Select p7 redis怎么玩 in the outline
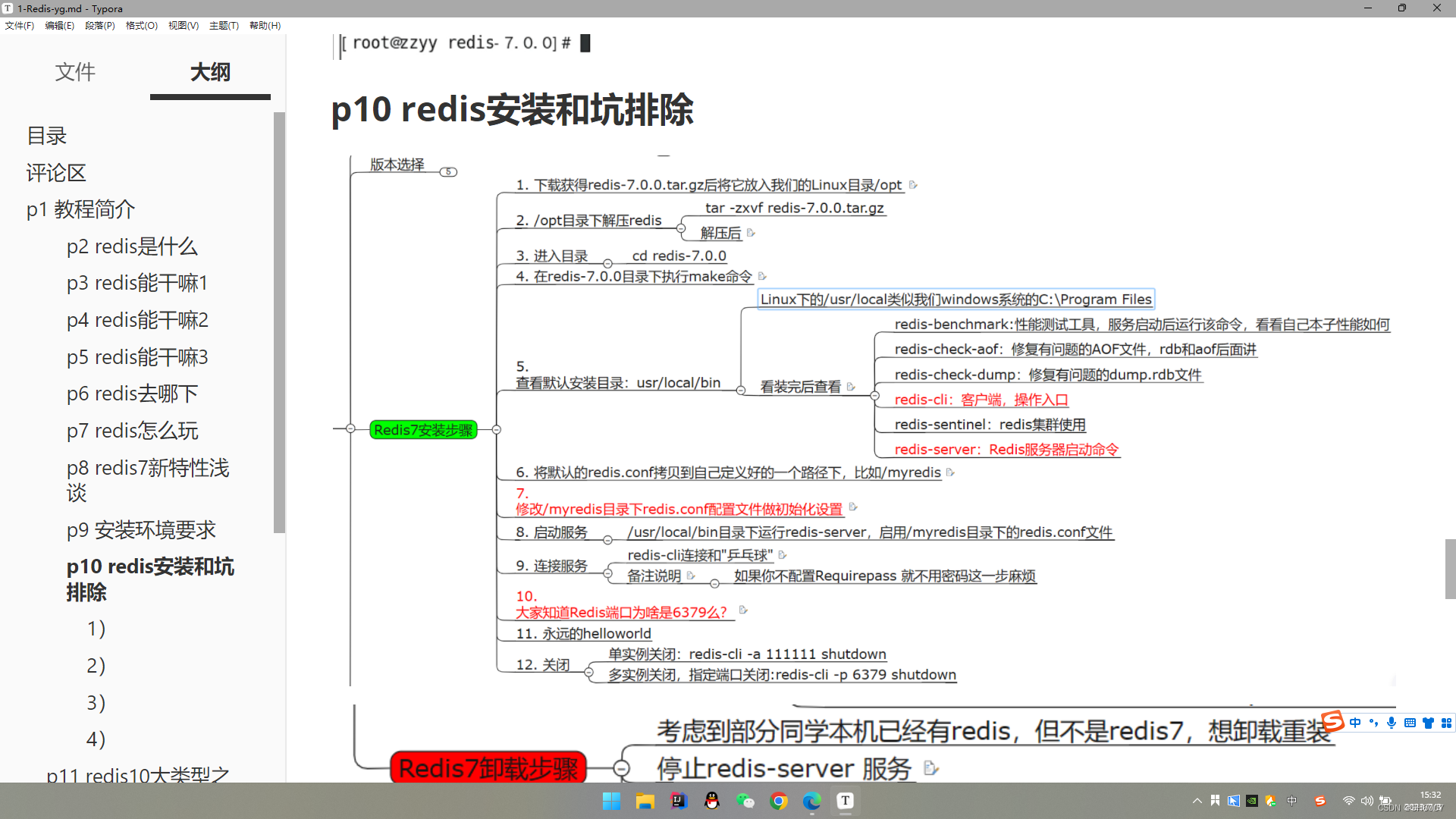Viewport: 1456px width, 819px height. (x=132, y=431)
